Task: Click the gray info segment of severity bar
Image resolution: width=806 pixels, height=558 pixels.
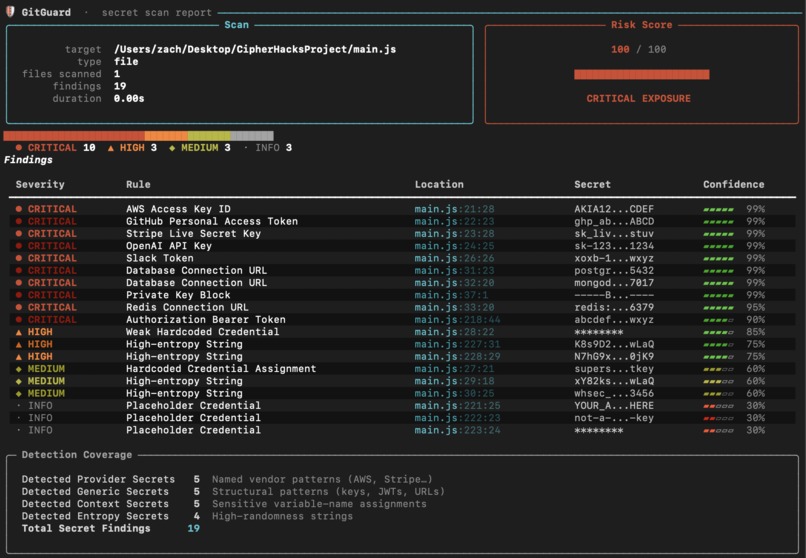Action: click(x=252, y=136)
